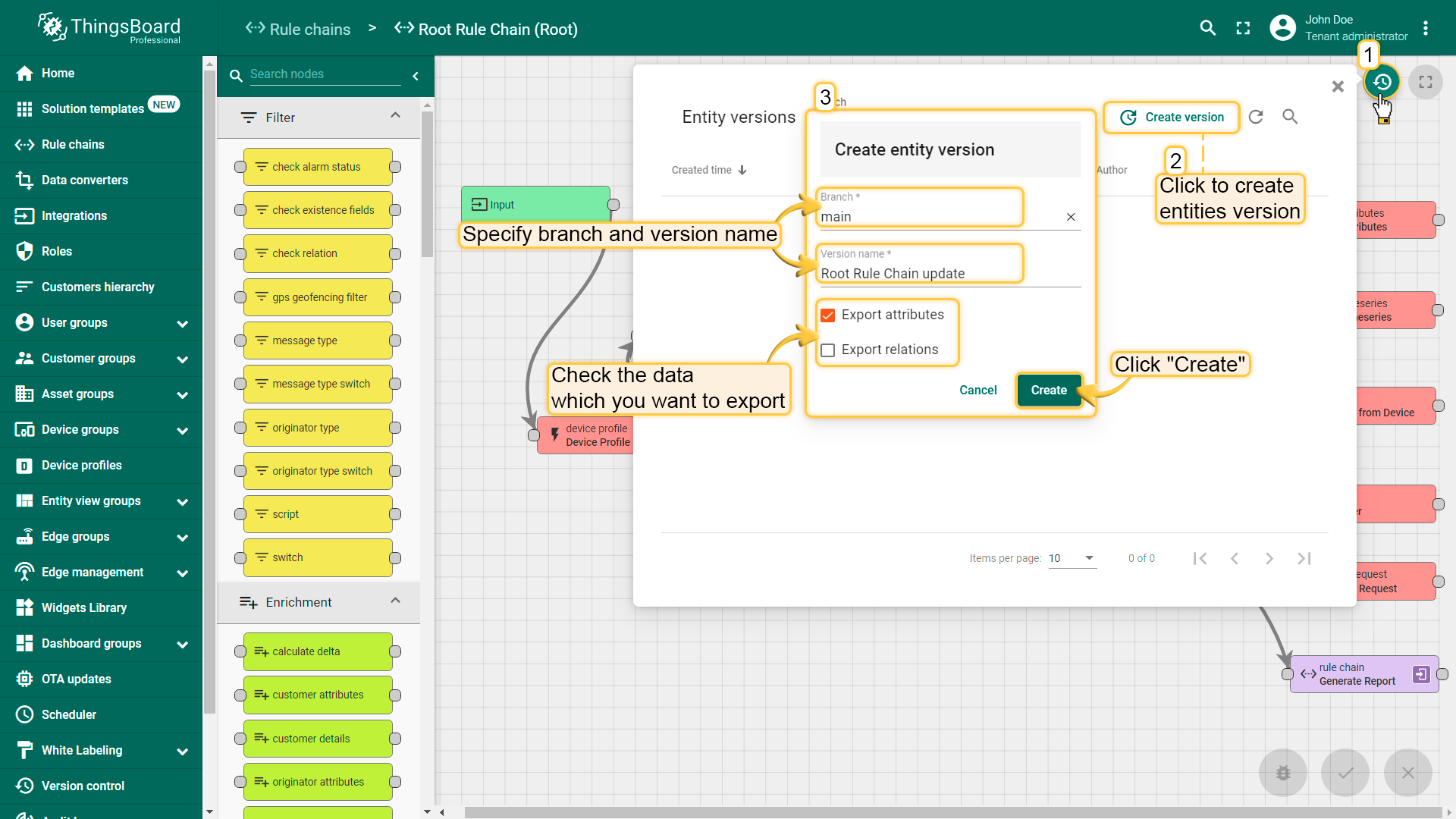The image size is (1456, 819).
Task: Select the gps geofencing filter node
Action: [x=318, y=297]
